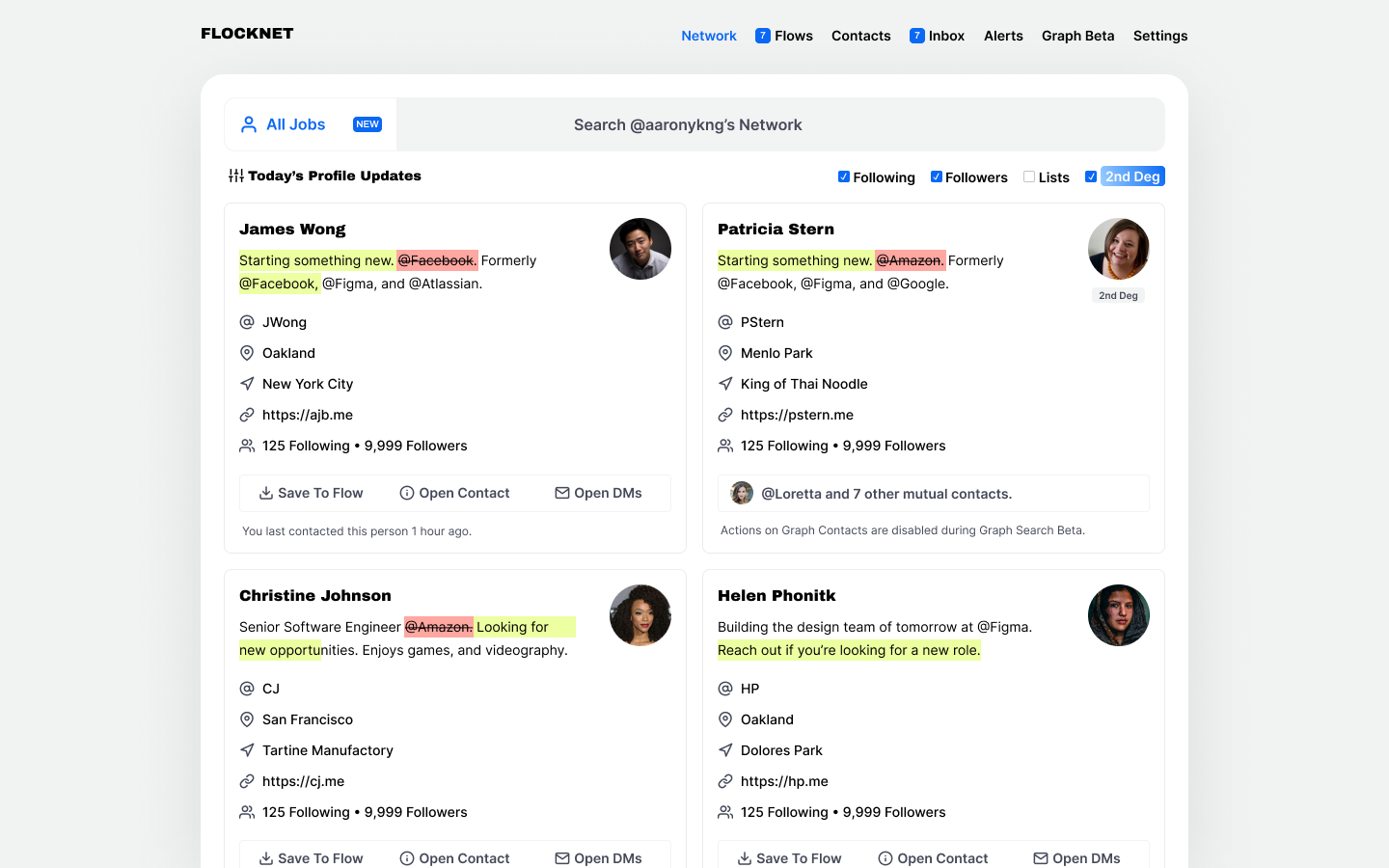Click the link icon beside https://hp.me
Image resolution: width=1389 pixels, height=868 pixels.
coord(725,781)
